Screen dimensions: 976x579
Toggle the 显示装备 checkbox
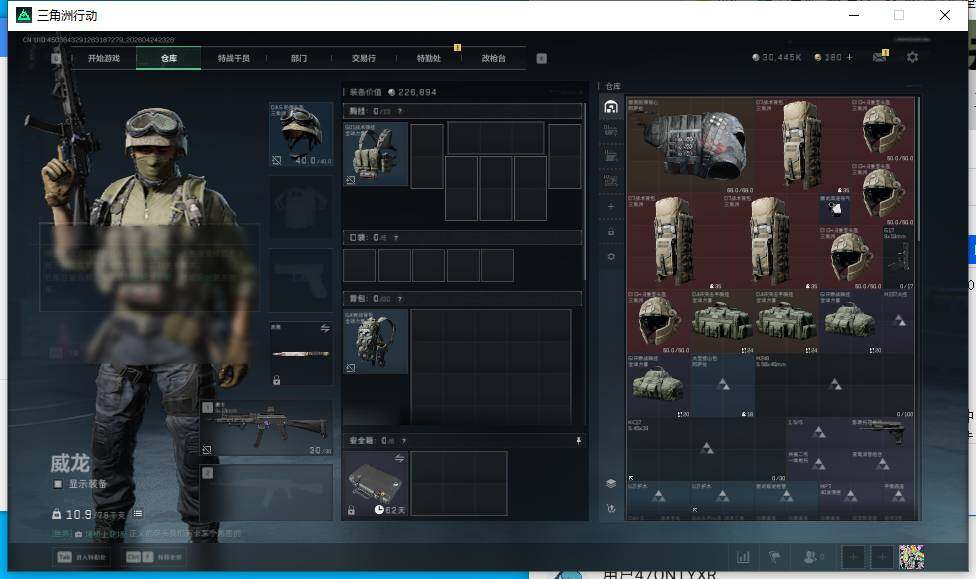(58, 484)
